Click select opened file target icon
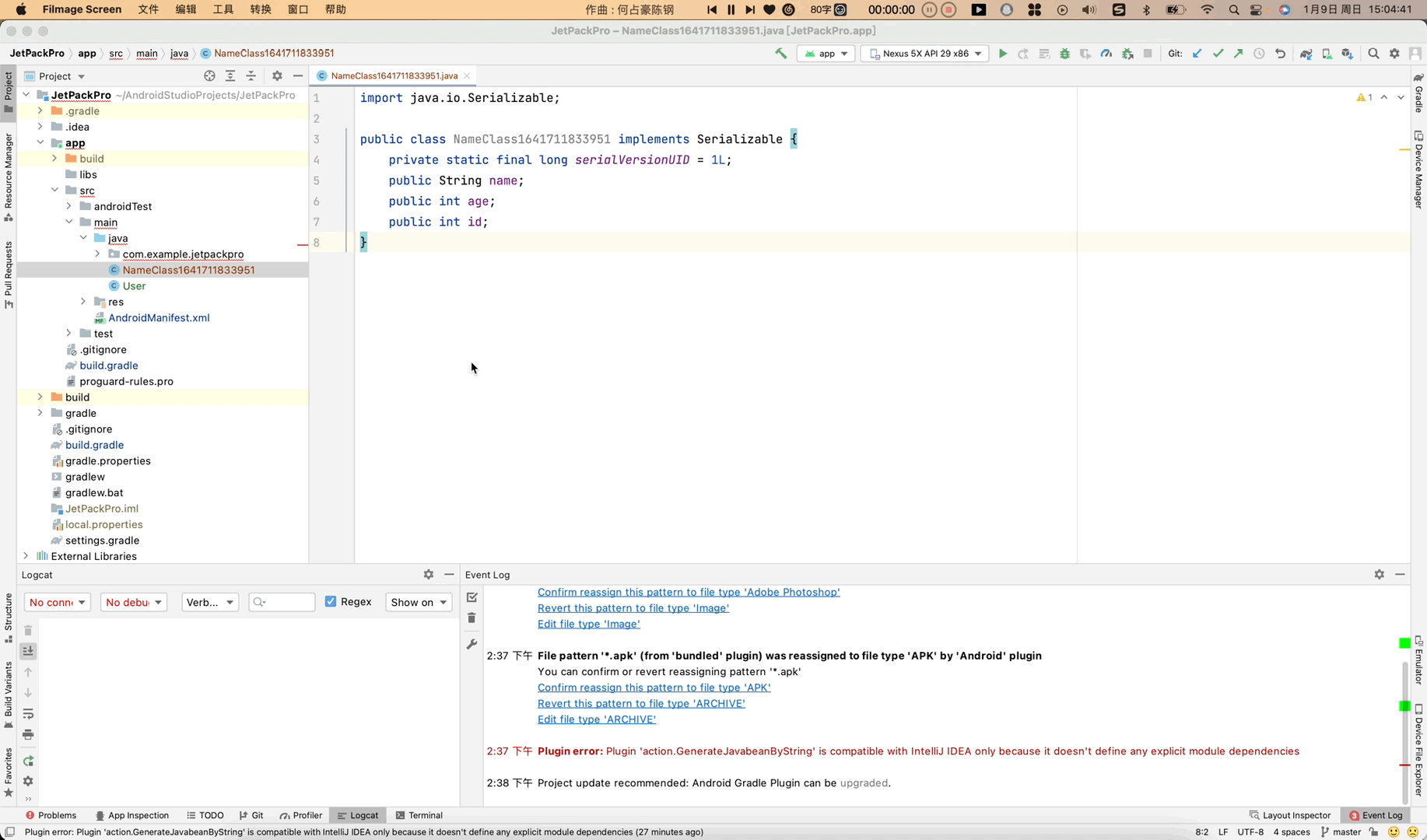Screen dimensions: 1427x840 (x=209, y=75)
